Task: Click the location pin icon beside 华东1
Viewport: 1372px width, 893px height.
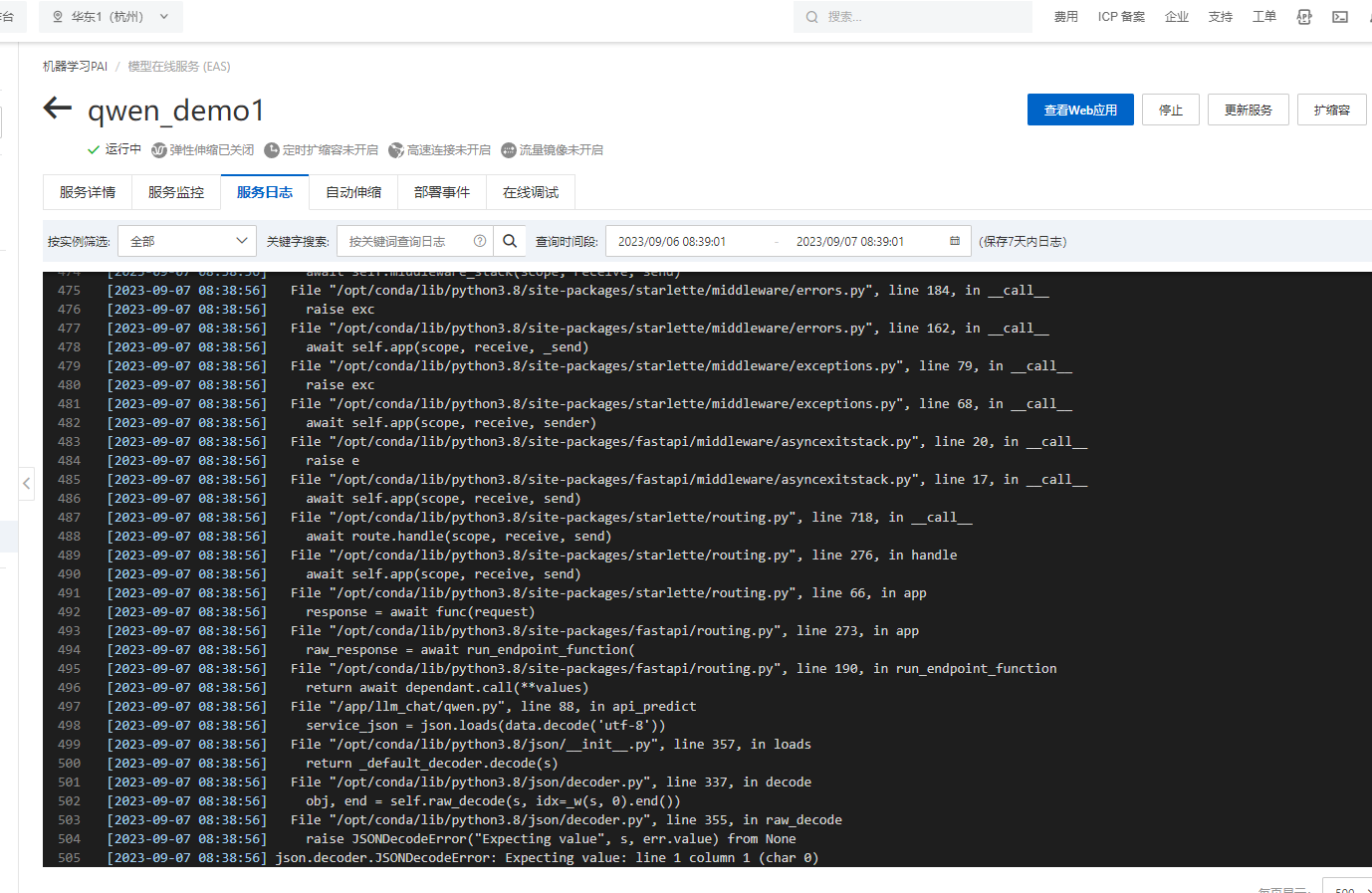Action: click(58, 17)
